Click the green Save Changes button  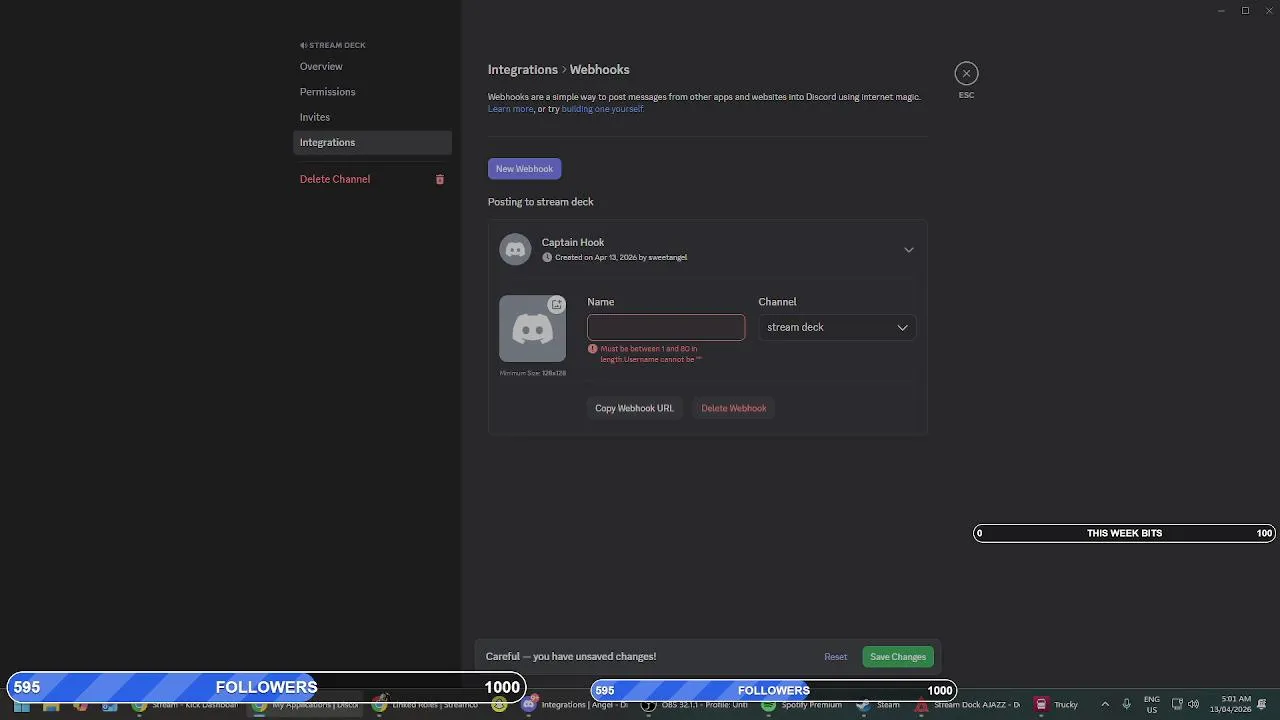(898, 657)
